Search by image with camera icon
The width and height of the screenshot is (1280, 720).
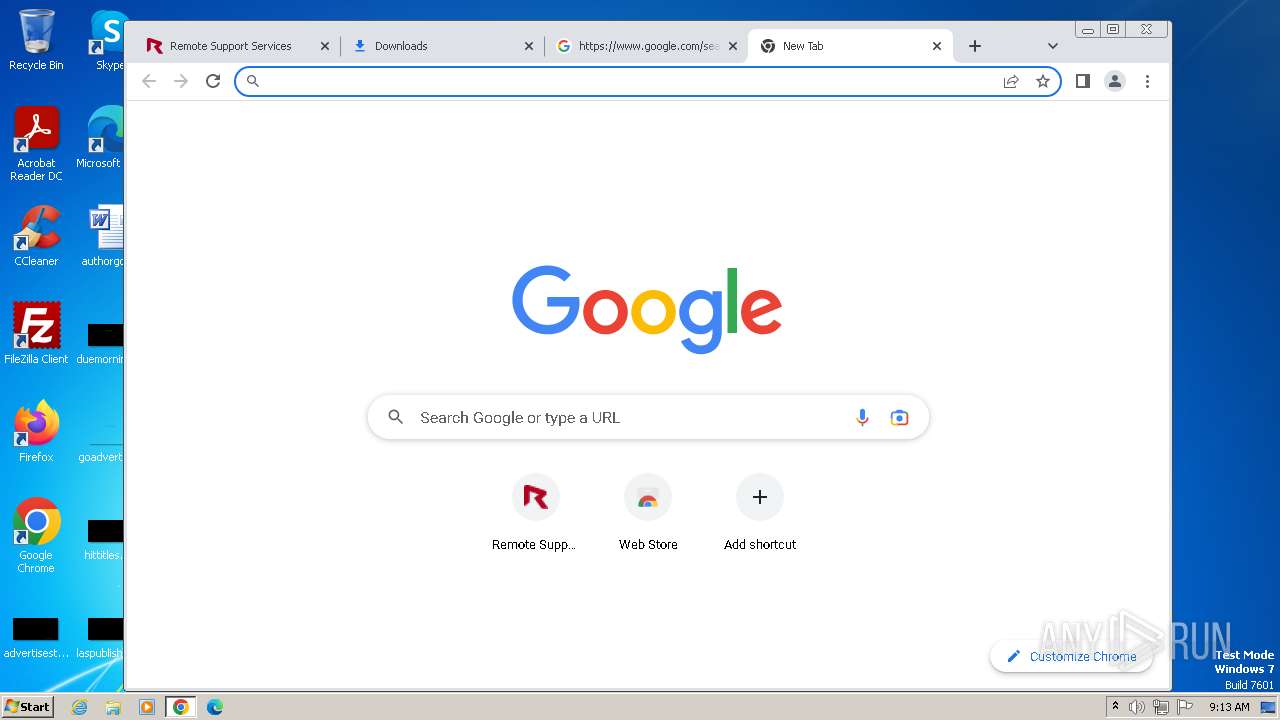coord(900,418)
